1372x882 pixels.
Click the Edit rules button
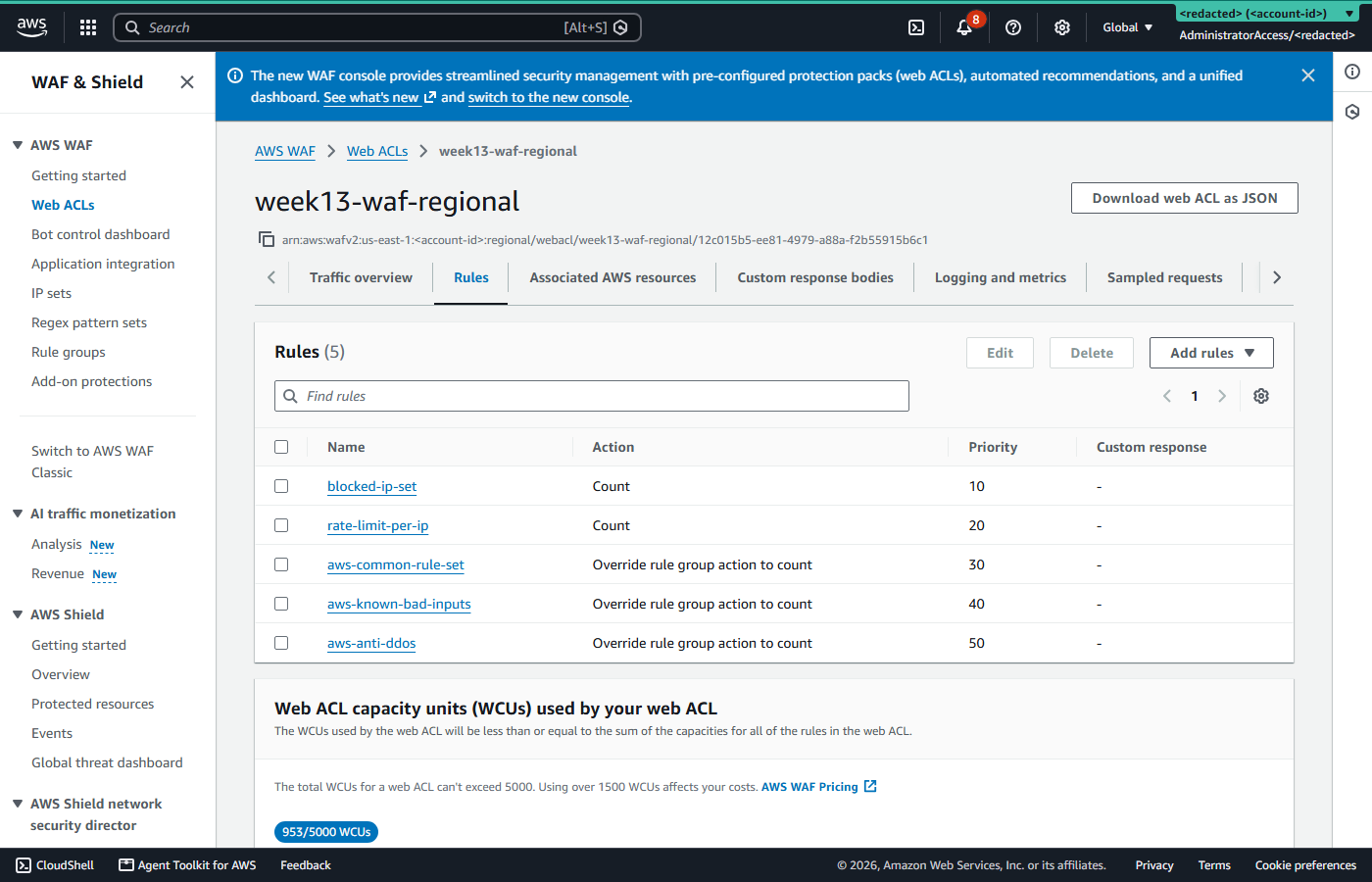pos(1000,353)
